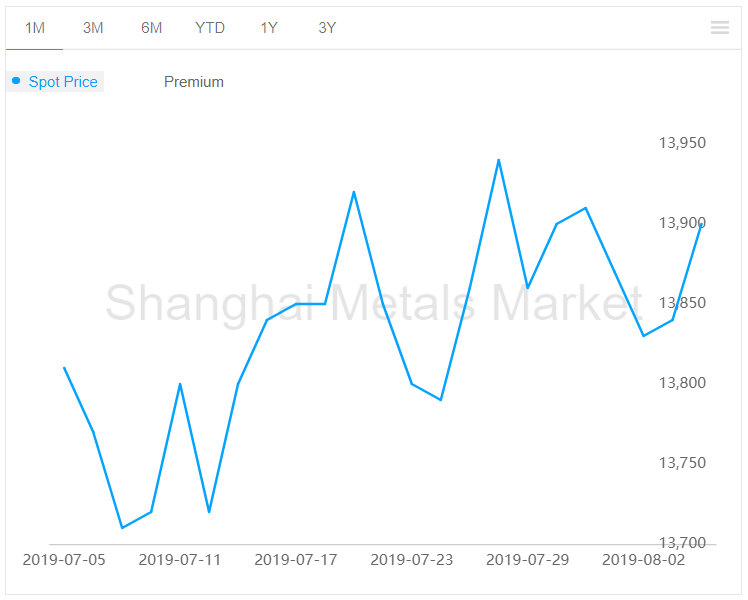Click the 13,700 price axis label
This screenshot has width=748, height=600.
tap(682, 543)
